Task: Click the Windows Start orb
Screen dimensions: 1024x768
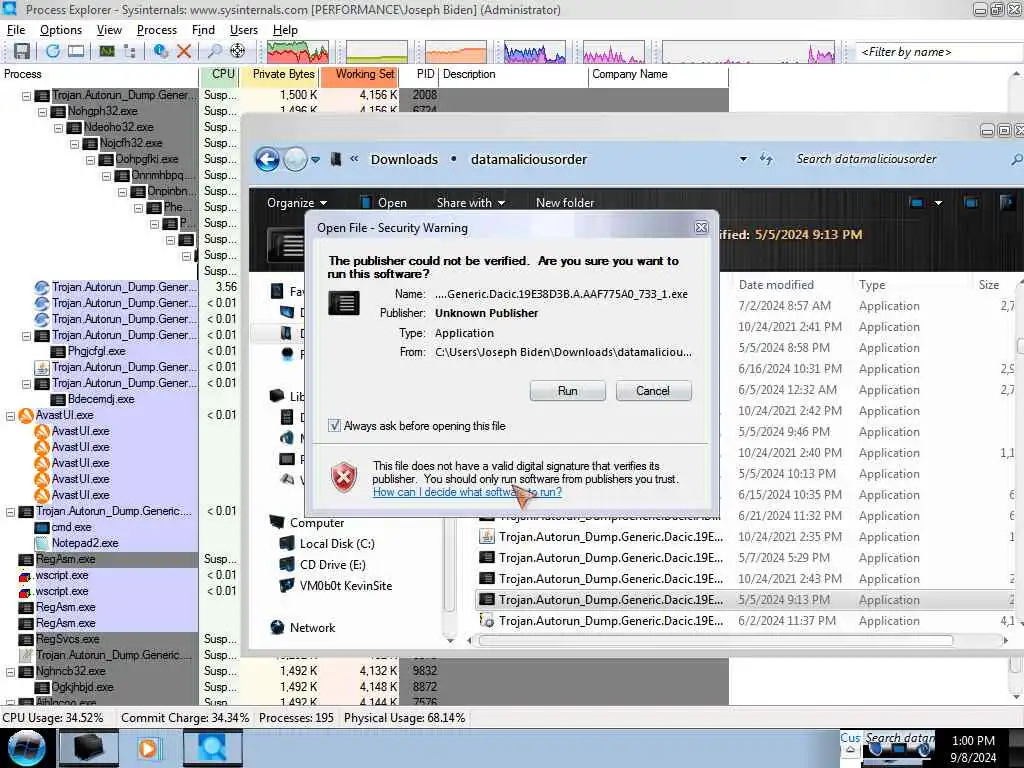Action: coord(26,748)
